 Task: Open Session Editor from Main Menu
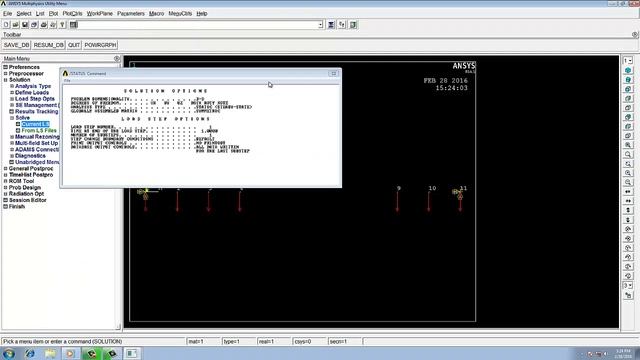(27, 200)
